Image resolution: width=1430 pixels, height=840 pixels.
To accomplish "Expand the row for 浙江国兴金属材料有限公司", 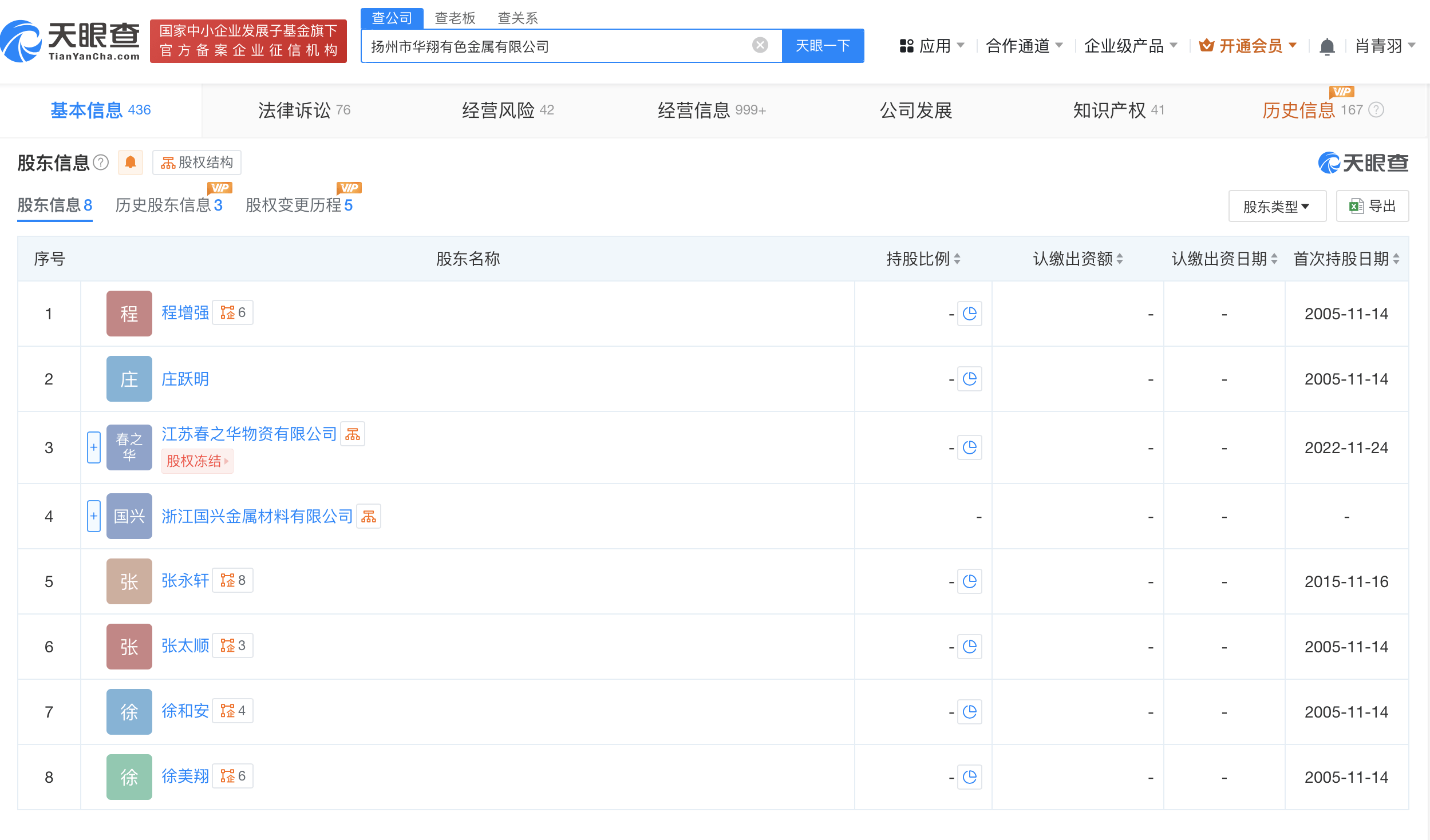I will [x=94, y=516].
